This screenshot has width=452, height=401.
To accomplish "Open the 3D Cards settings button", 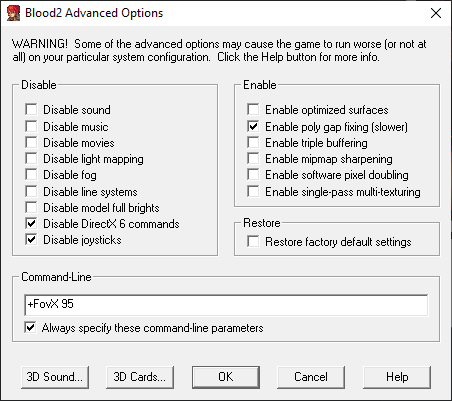I will click(140, 377).
